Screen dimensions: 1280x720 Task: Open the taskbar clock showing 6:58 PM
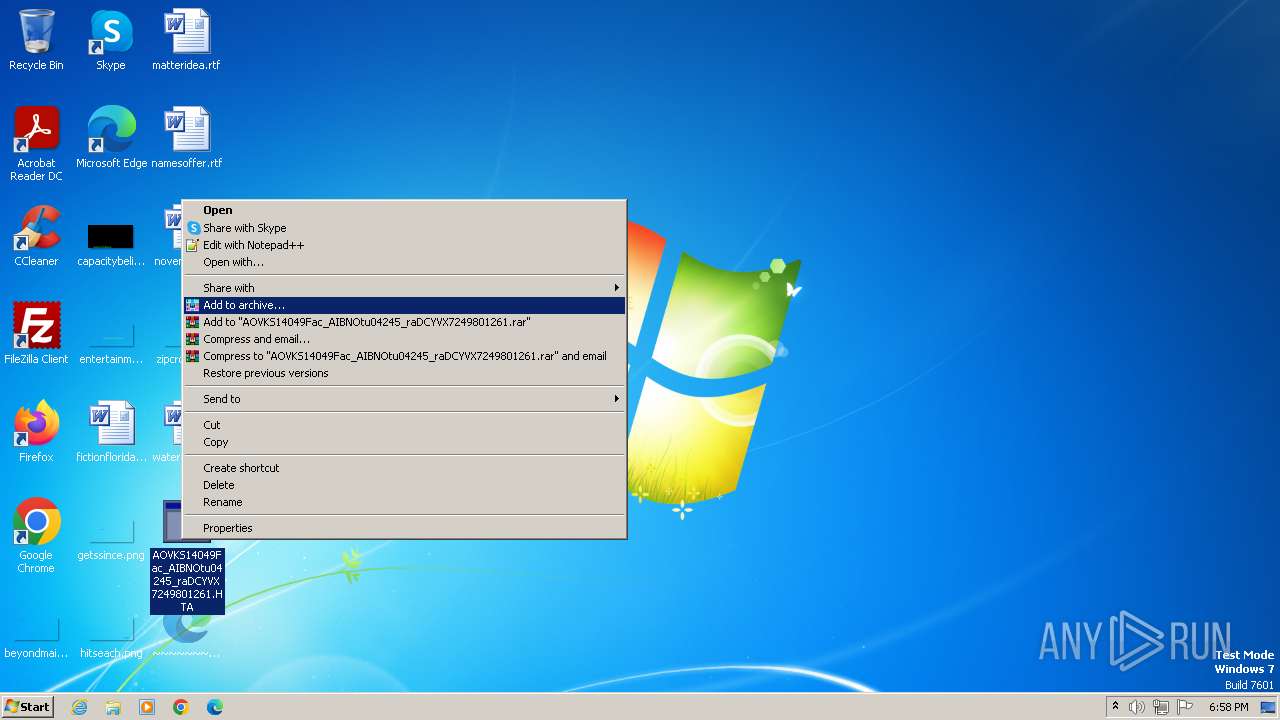pyautogui.click(x=1228, y=707)
